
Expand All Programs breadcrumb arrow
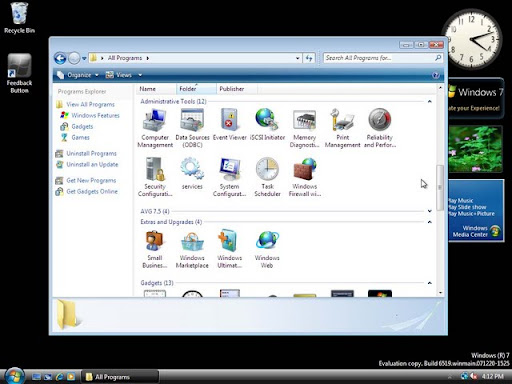[148, 58]
